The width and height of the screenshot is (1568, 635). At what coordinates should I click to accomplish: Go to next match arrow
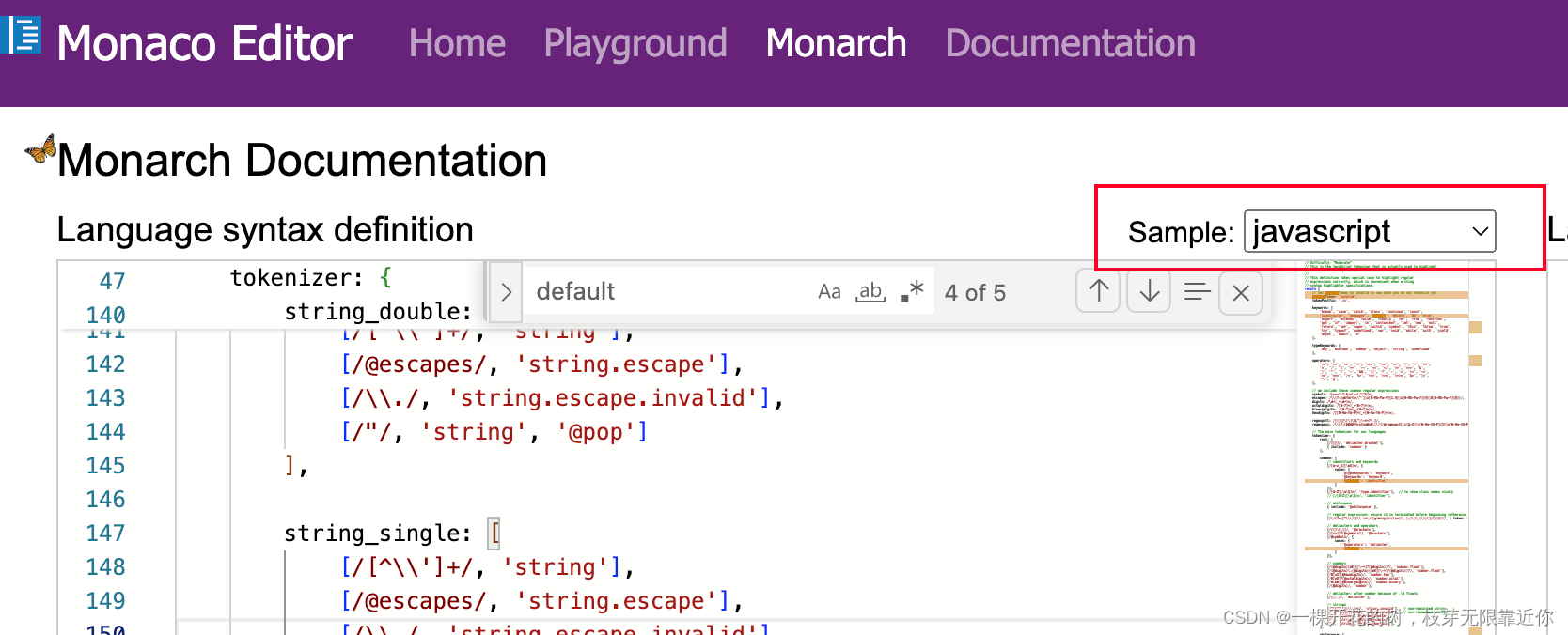tap(1149, 292)
